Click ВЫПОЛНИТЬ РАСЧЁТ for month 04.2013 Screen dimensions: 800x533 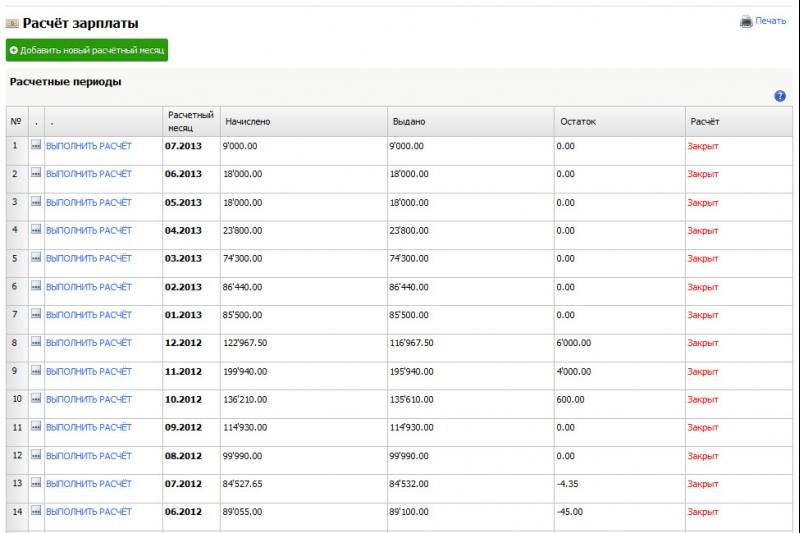[x=89, y=231]
